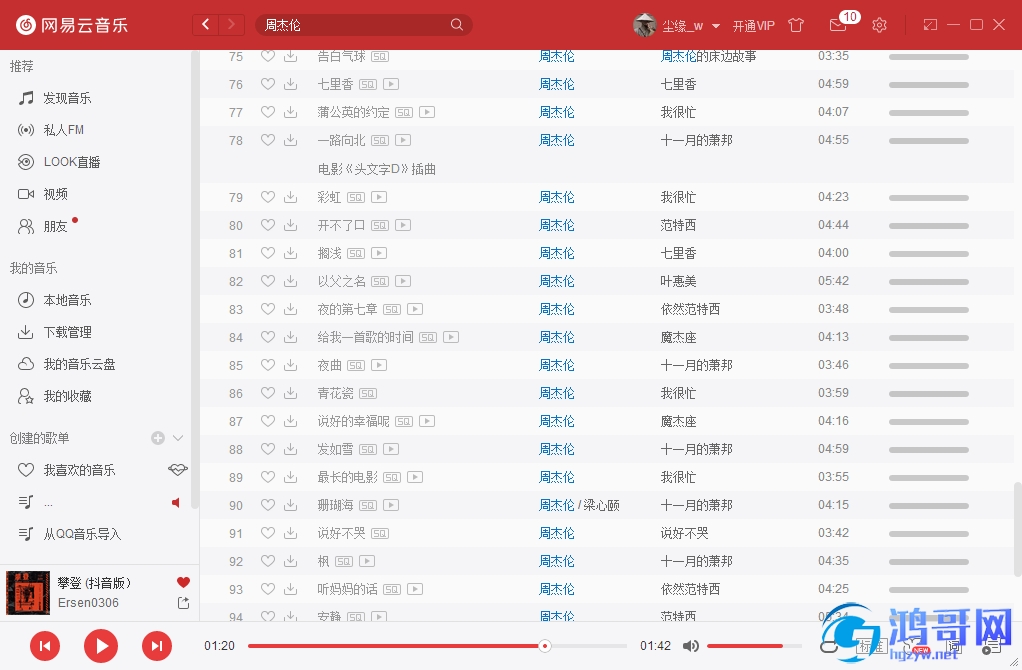Image resolution: width=1022 pixels, height=670 pixels.
Task: Open artist 周杰伦 link in row 80
Action: click(x=557, y=225)
